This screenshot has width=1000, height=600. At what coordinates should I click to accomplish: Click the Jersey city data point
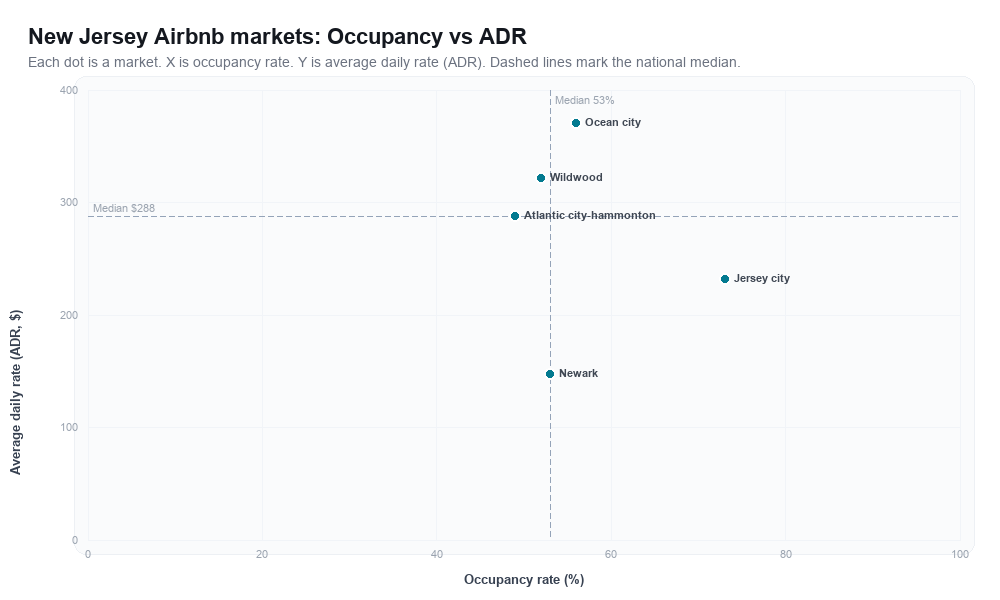coord(724,279)
